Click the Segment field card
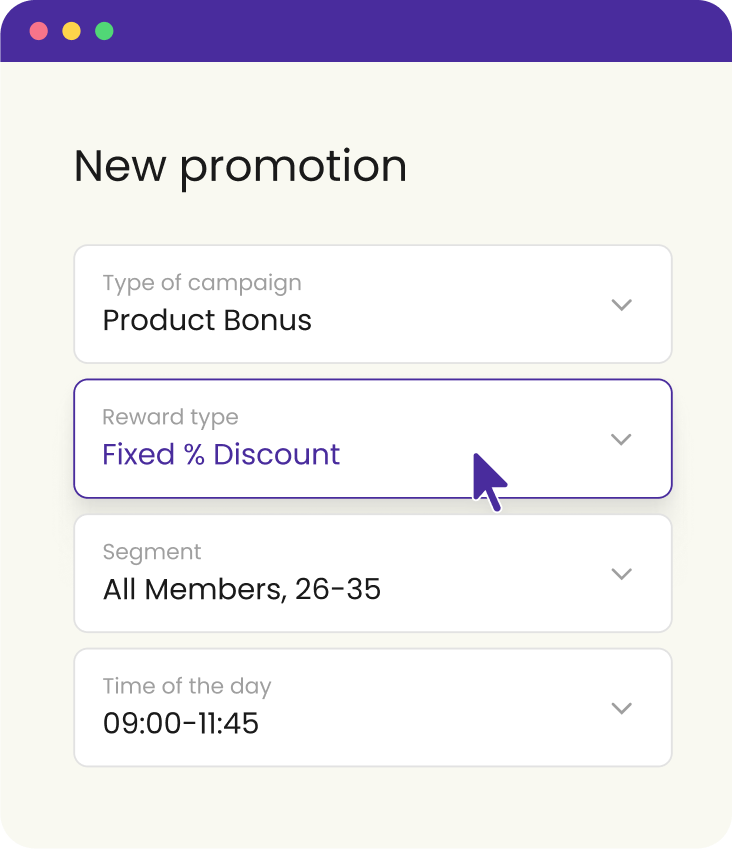Screen dimensions: 732x849 tap(372, 573)
